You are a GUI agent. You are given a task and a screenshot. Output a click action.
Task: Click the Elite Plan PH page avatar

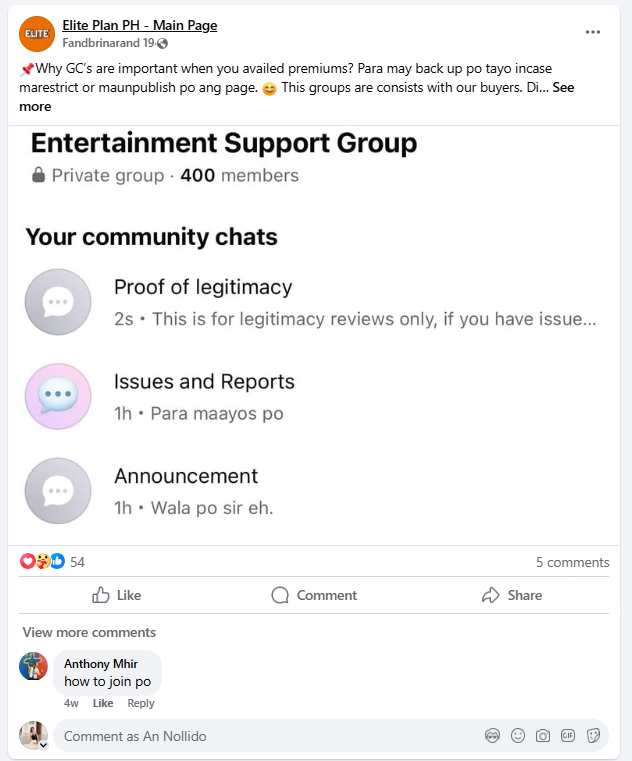37,34
